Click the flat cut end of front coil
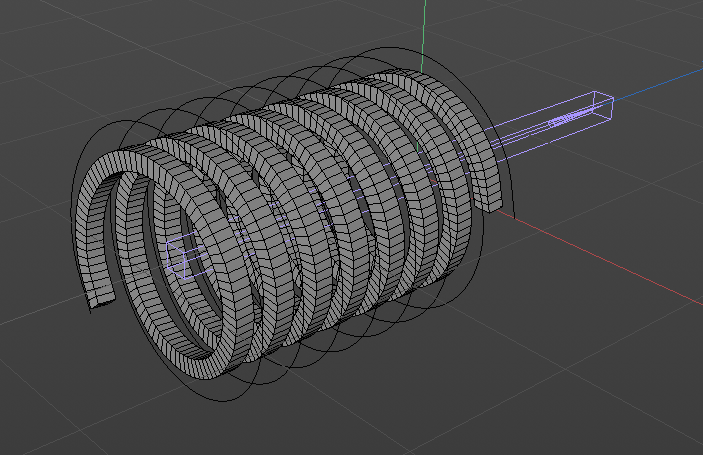 102,296
